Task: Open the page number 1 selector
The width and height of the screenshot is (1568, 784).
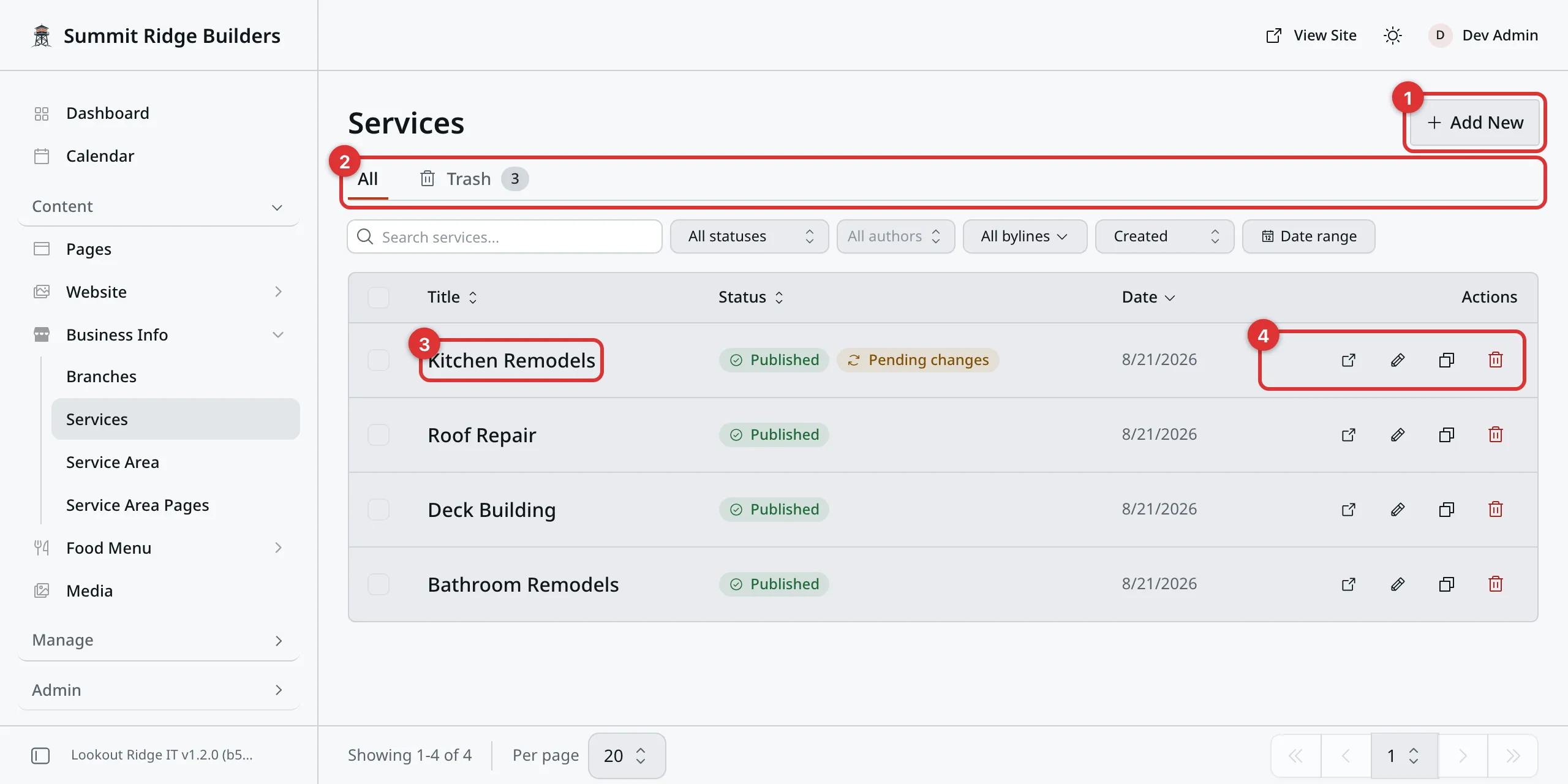Action: click(x=1404, y=756)
